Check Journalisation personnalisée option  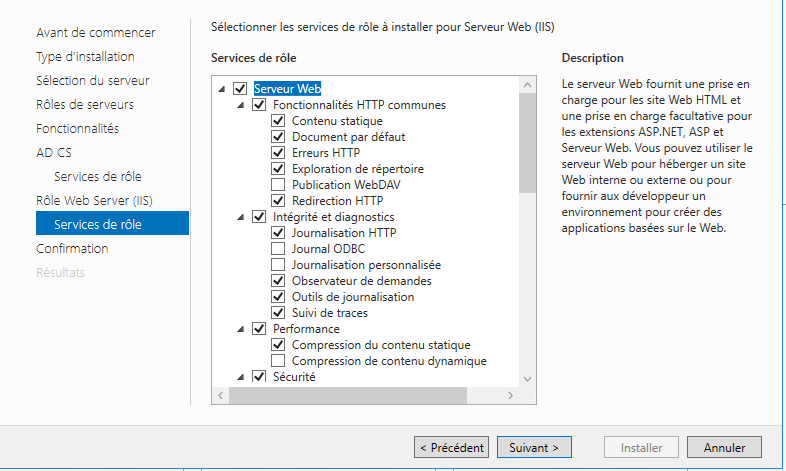click(278, 265)
